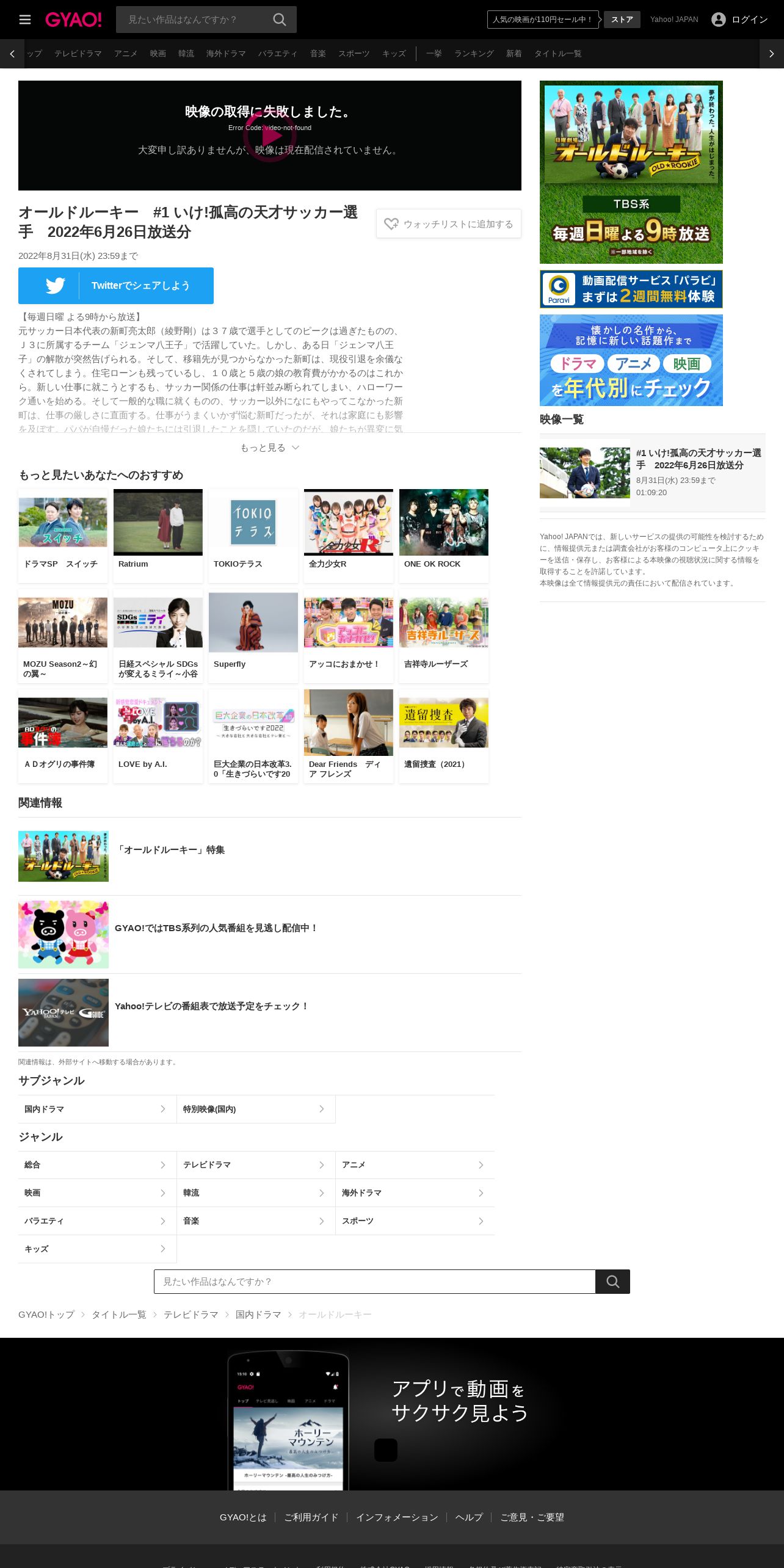This screenshot has width=784, height=1568.
Task: Open LOVE by A.I. thumbnail
Action: pyautogui.click(x=158, y=722)
